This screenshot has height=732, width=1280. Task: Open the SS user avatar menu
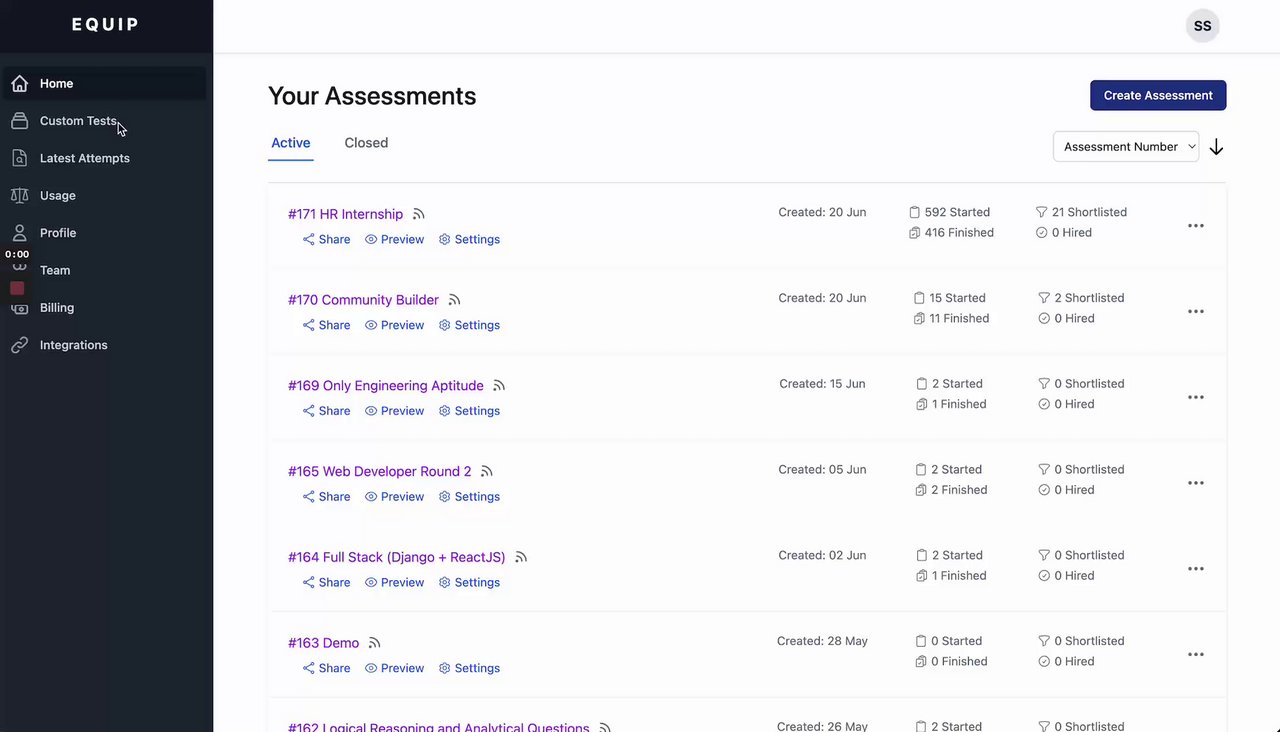point(1202,26)
